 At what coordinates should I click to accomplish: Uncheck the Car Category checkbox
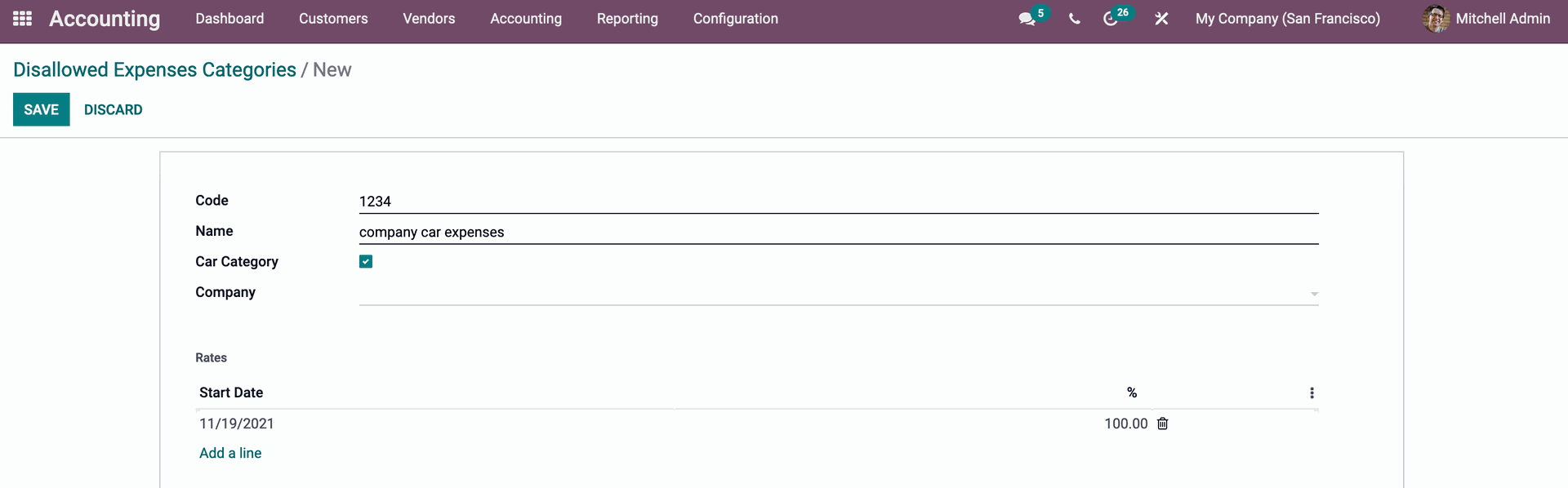pyautogui.click(x=366, y=261)
